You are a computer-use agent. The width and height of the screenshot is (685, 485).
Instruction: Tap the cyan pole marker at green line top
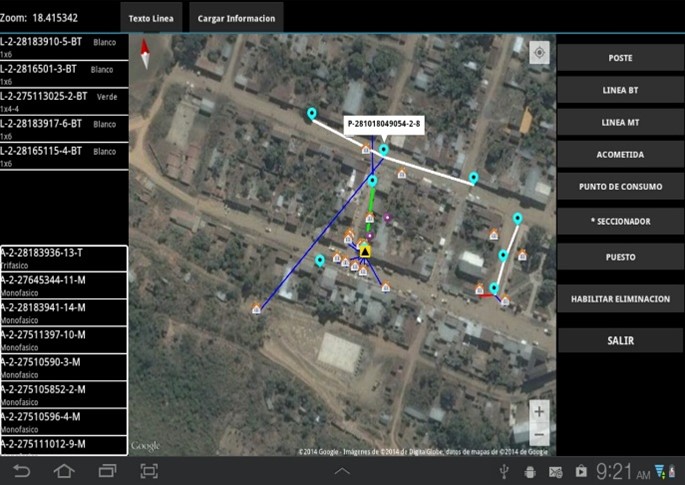point(372,181)
